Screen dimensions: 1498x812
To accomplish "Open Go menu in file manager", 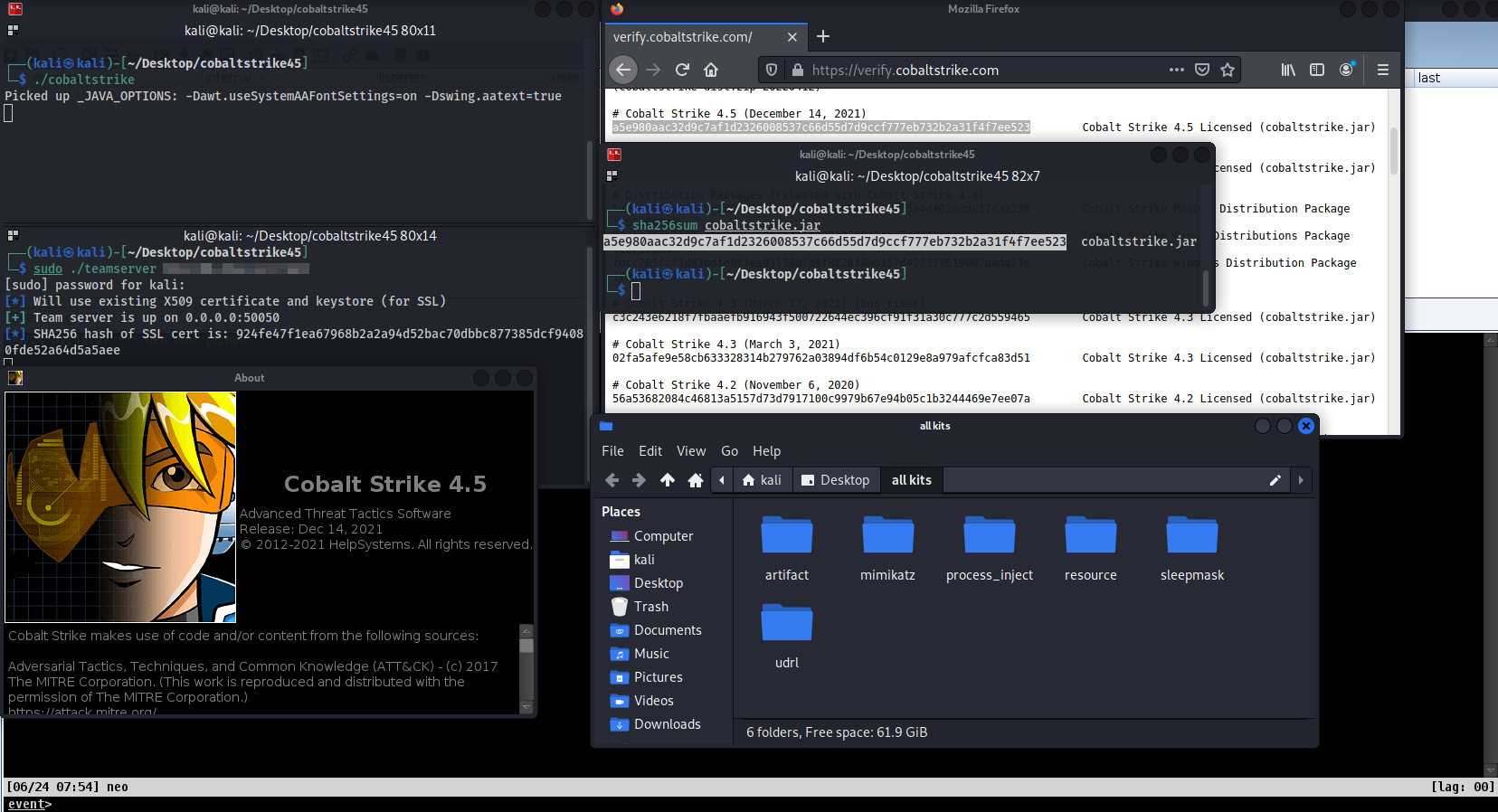I will click(729, 451).
